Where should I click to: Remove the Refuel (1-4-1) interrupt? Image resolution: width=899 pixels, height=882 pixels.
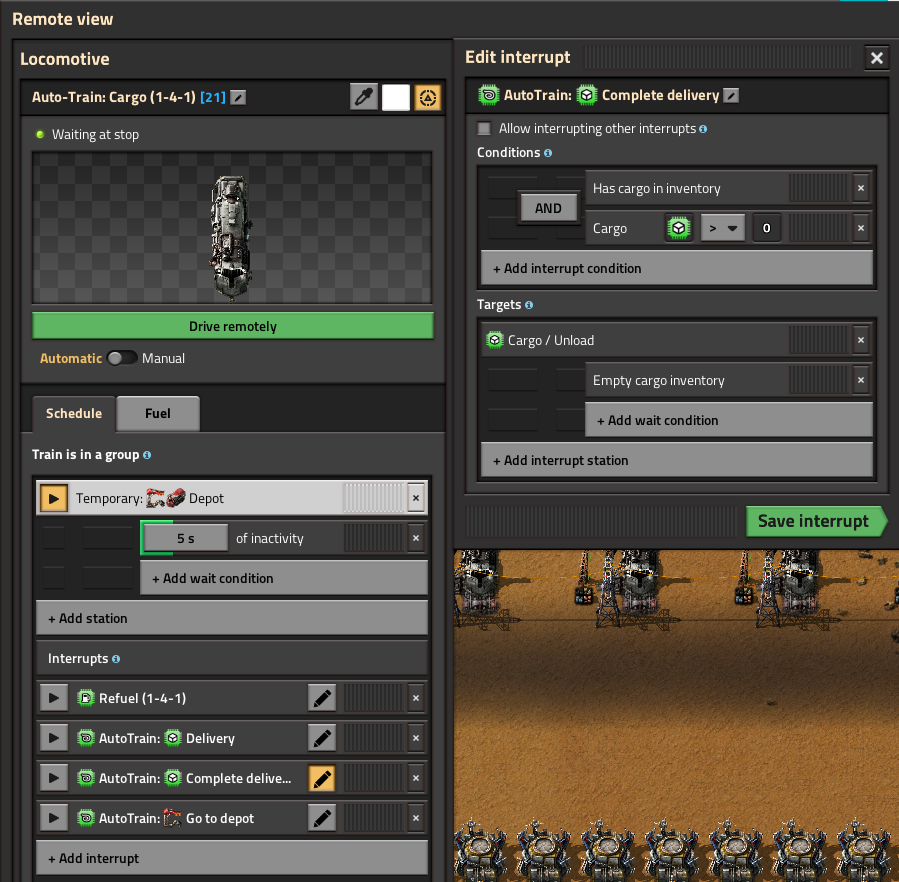(x=416, y=698)
